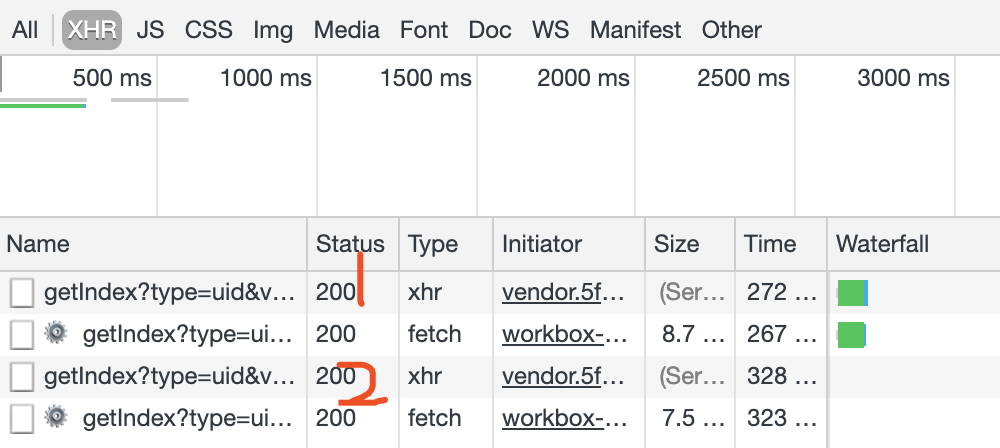The width and height of the screenshot is (1000, 448).
Task: Click the file icon of second getIndex request
Action: (x=22, y=335)
